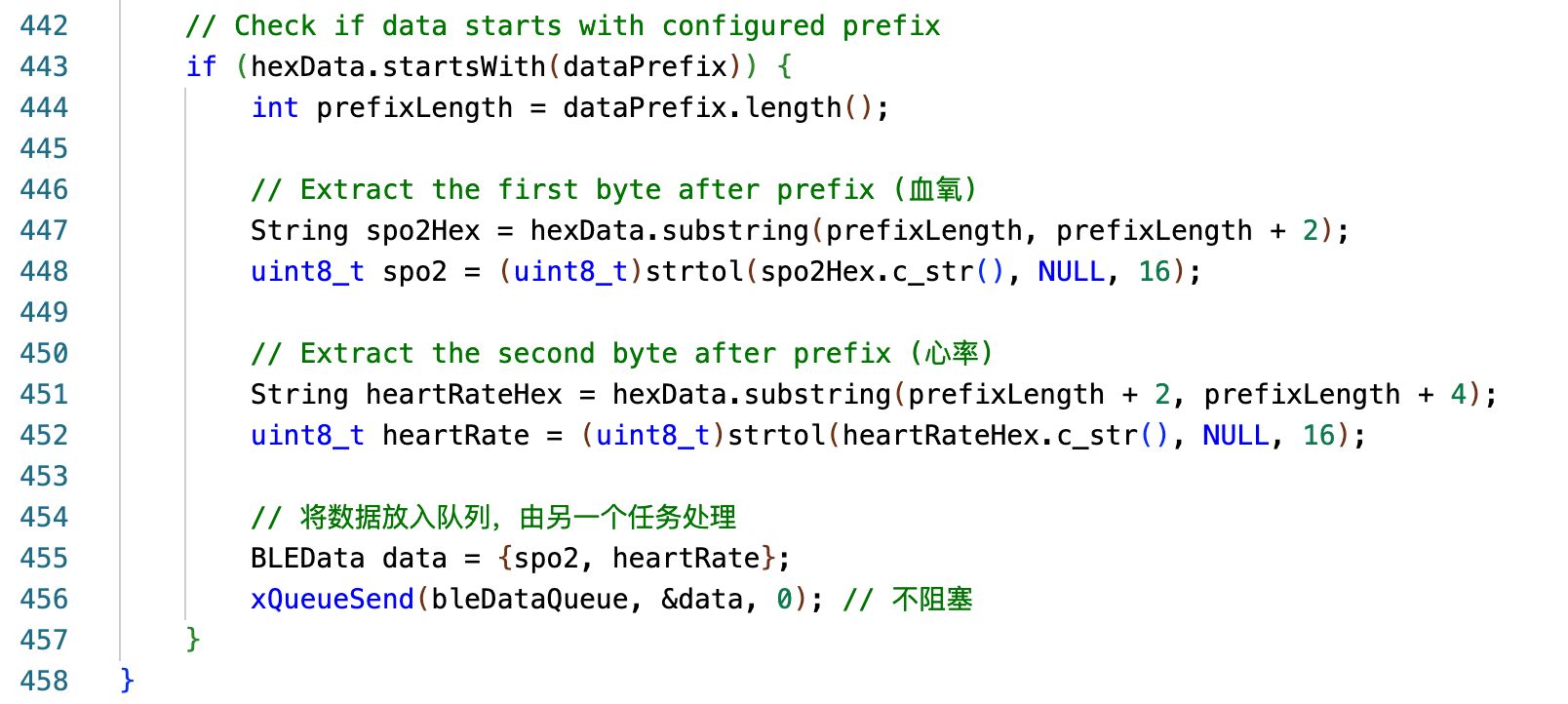Click the empty line 453 gutter number
Screen dimensions: 1568x704
click(x=44, y=476)
